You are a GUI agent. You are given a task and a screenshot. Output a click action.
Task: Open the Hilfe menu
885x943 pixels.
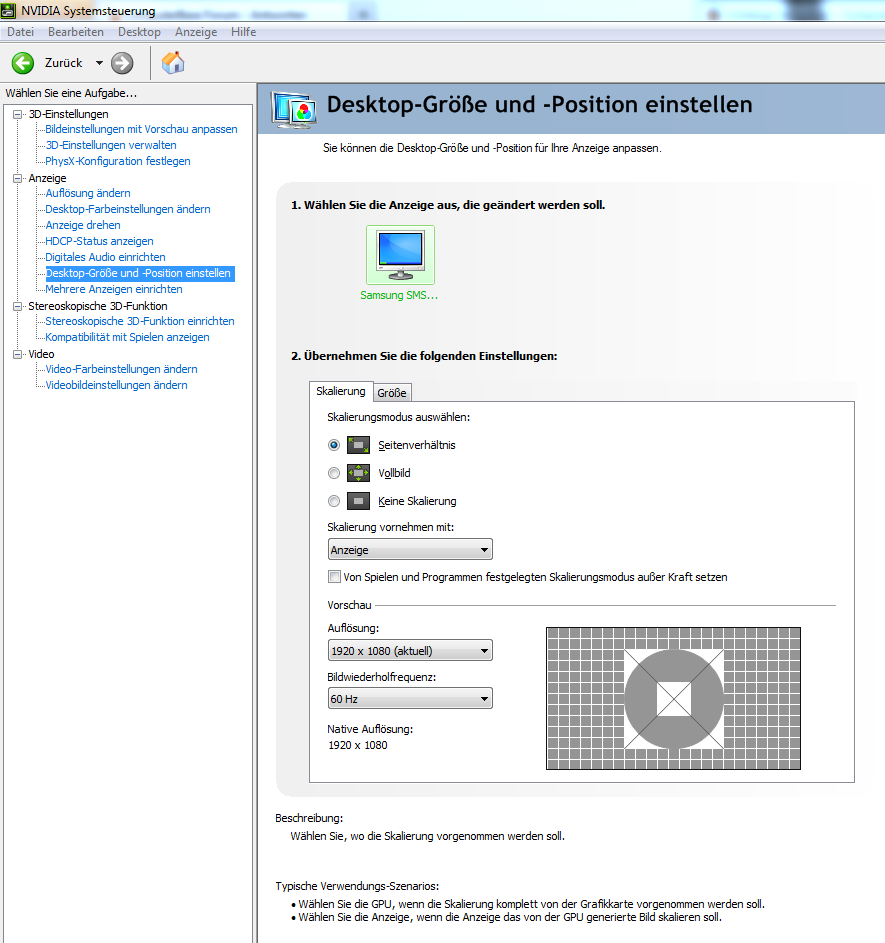[x=243, y=32]
